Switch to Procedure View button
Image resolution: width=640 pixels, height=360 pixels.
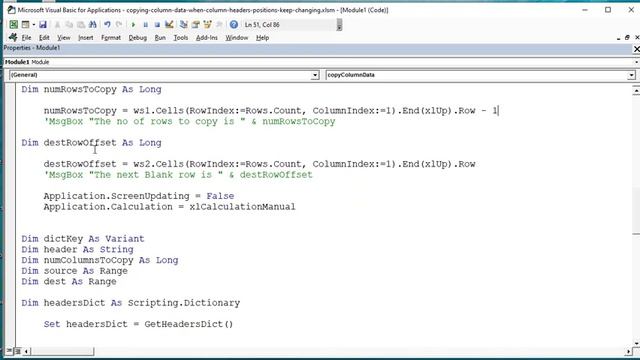pos(9,351)
